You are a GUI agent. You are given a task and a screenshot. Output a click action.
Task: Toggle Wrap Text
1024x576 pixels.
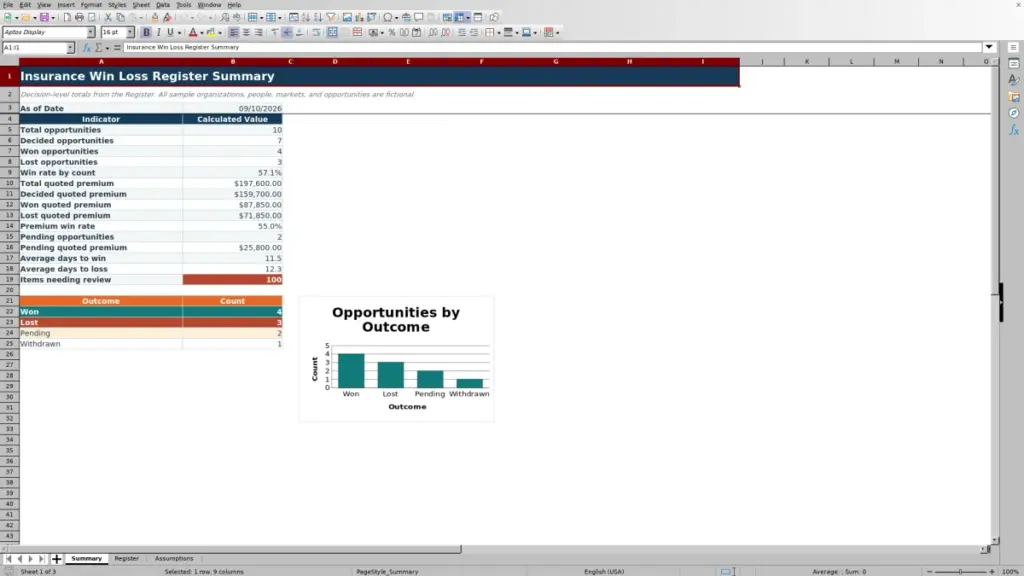click(x=316, y=33)
